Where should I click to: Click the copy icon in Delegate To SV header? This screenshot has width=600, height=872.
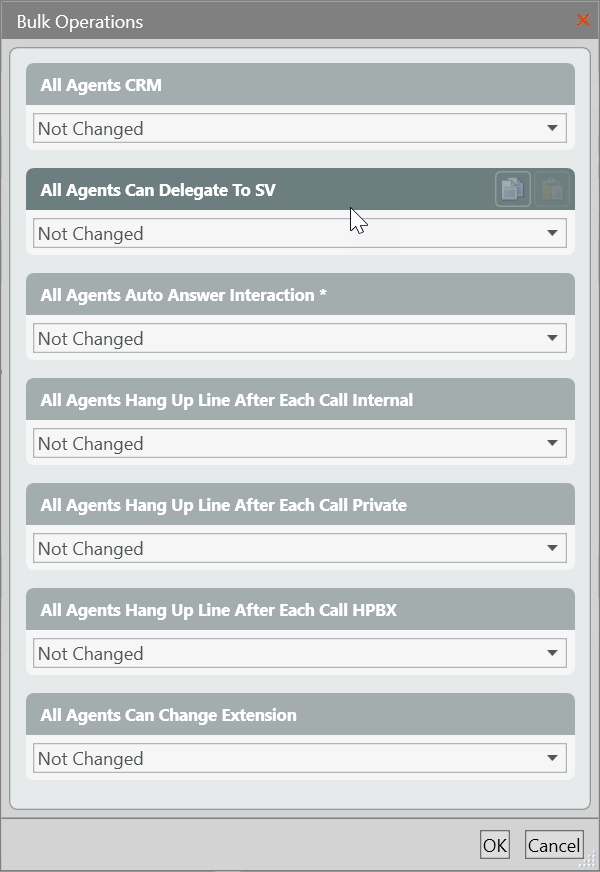pyautogui.click(x=513, y=189)
